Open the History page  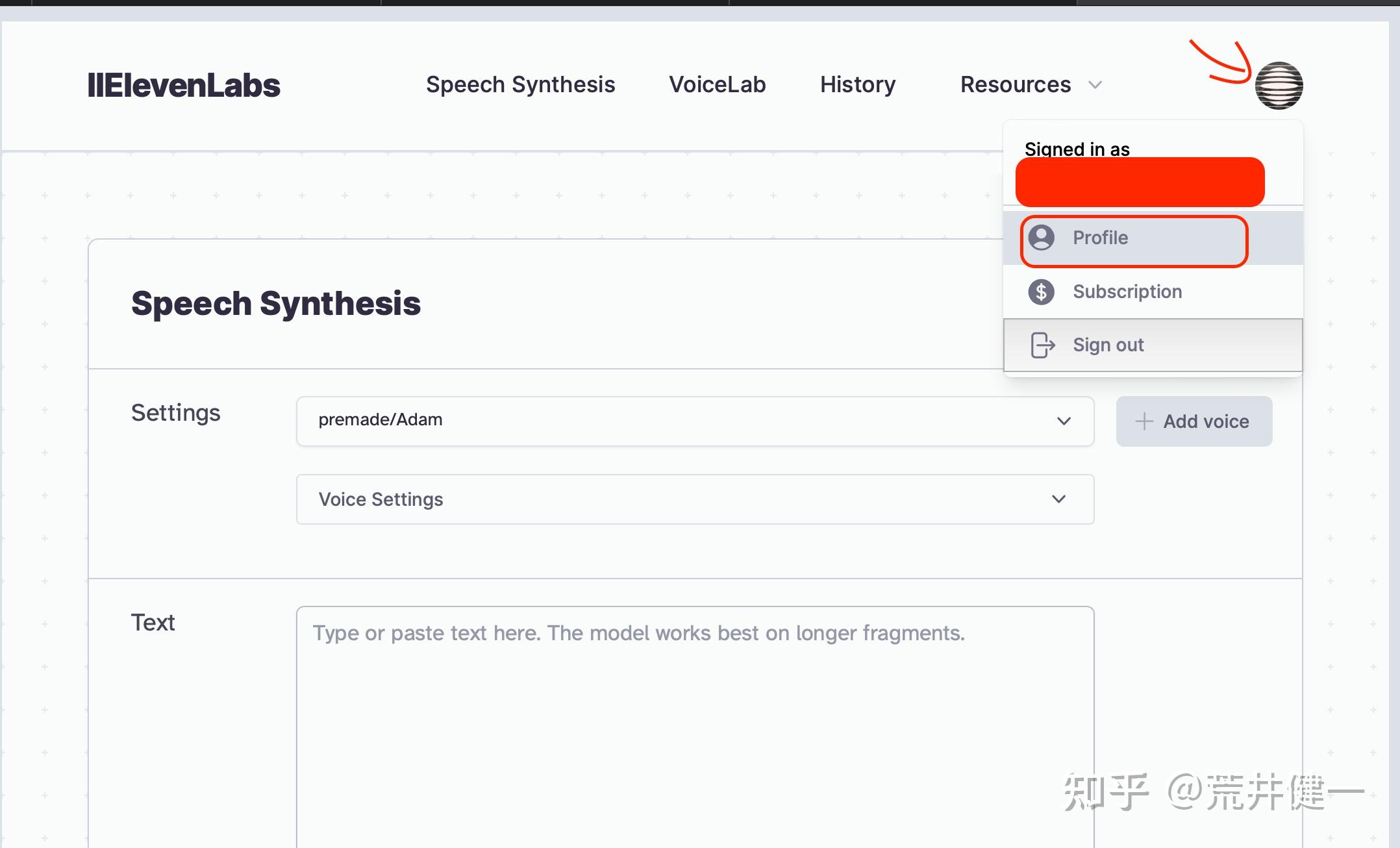(x=858, y=84)
